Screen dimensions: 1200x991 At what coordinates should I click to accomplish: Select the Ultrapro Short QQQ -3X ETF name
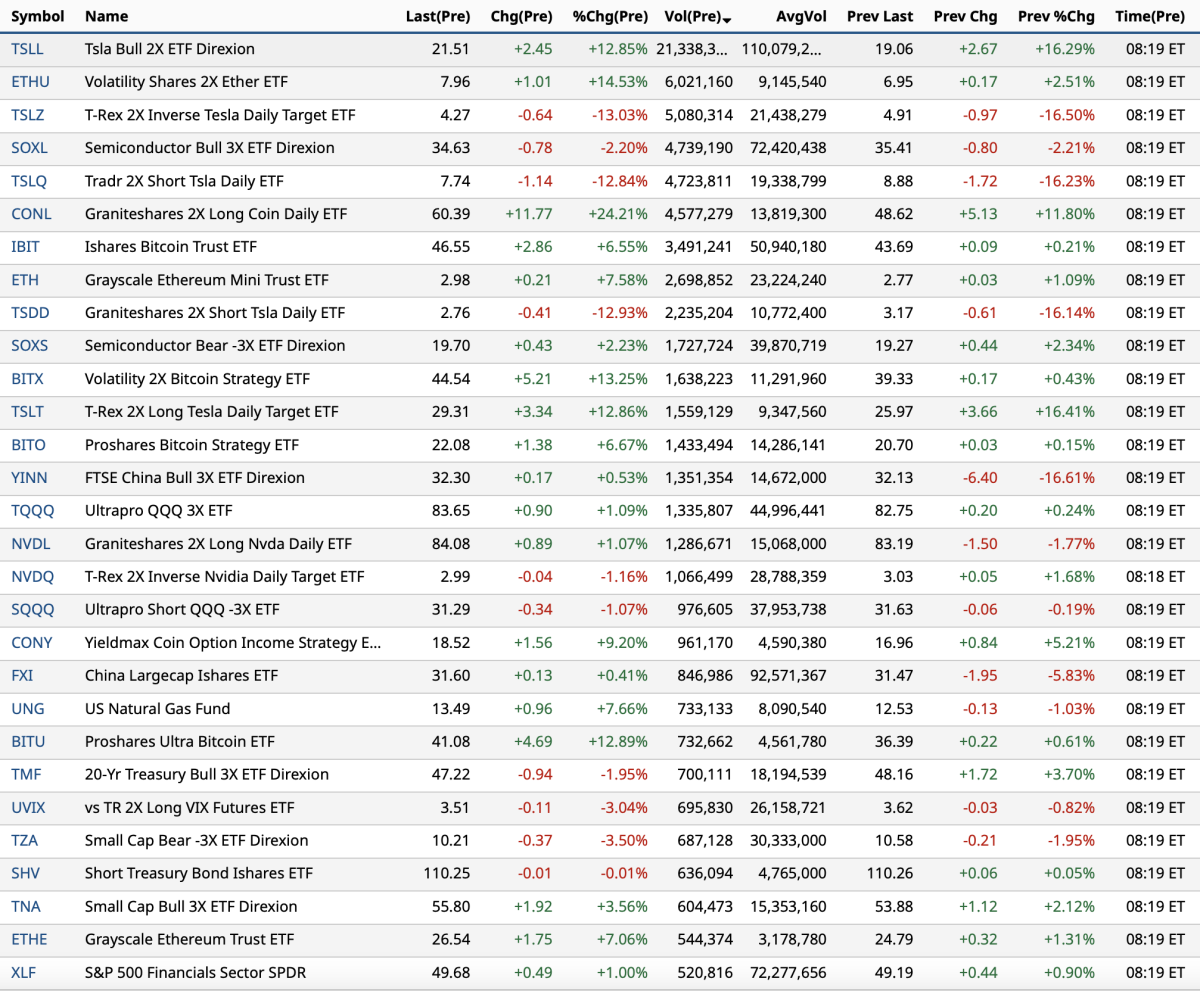pyautogui.click(x=182, y=610)
